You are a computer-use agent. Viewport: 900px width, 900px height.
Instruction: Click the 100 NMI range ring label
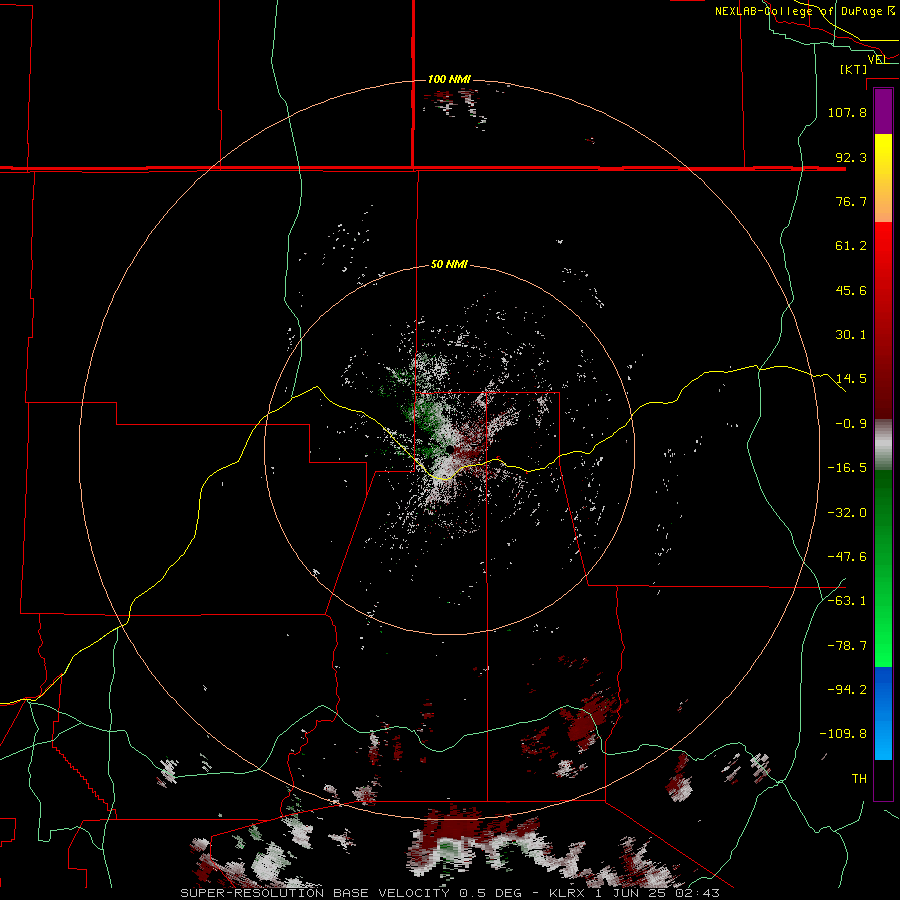coord(449,79)
